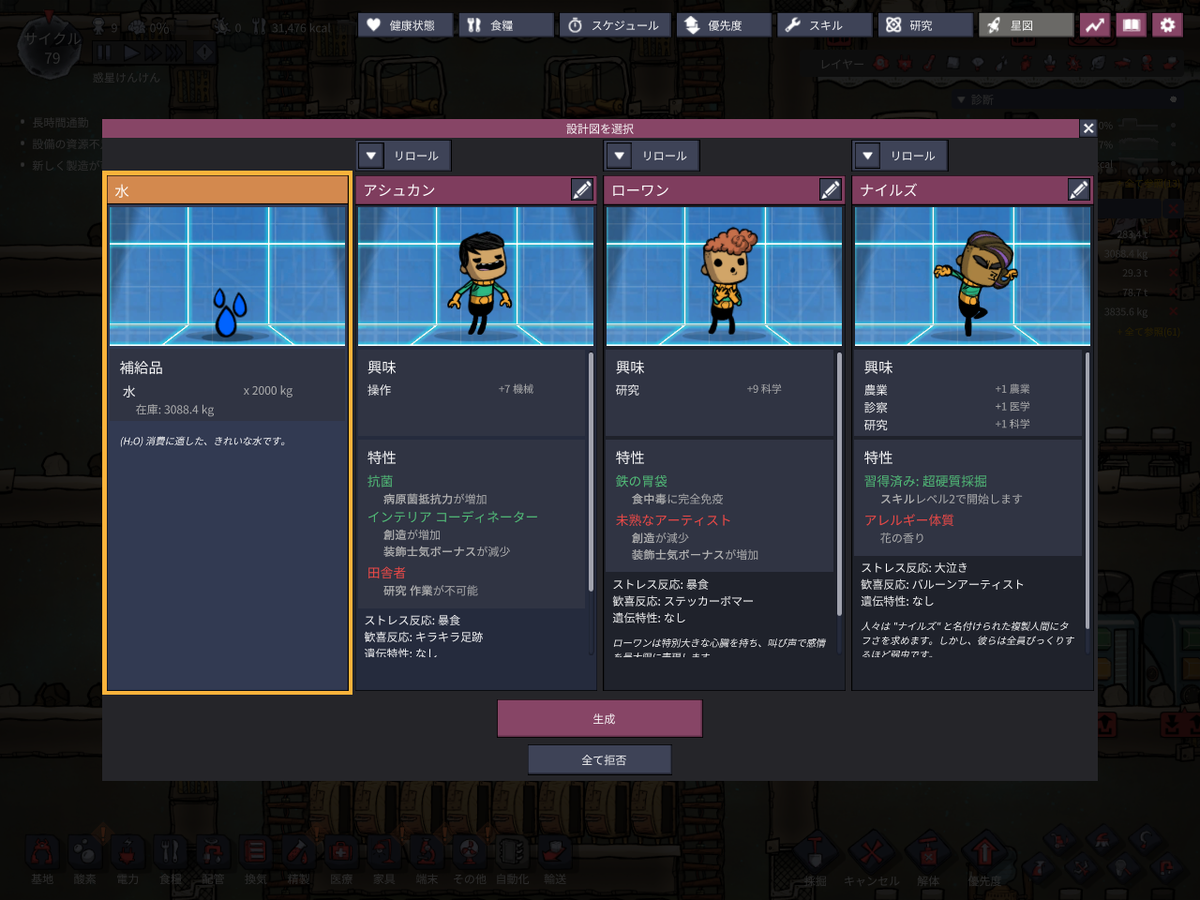1200x900 pixels.
Task: Open the 精製 refinement build category
Action: [x=299, y=853]
